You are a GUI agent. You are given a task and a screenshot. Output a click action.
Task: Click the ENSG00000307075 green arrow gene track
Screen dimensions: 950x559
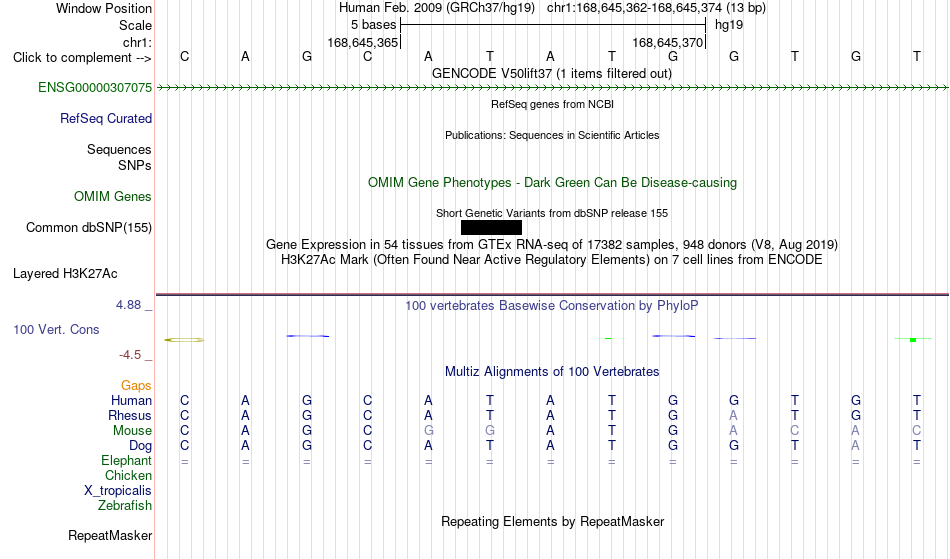coord(552,88)
